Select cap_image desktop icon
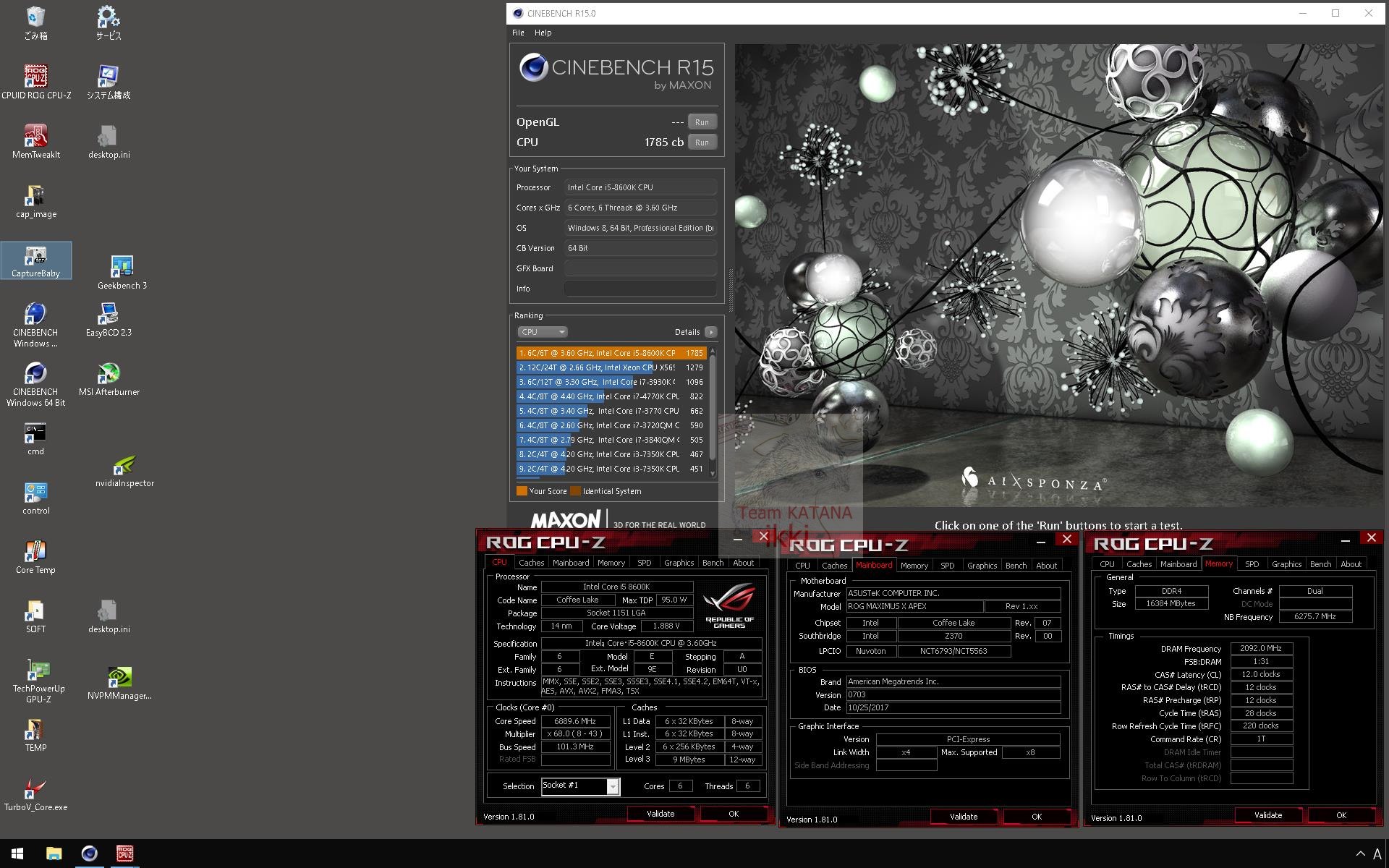1389x868 pixels. 35,201
